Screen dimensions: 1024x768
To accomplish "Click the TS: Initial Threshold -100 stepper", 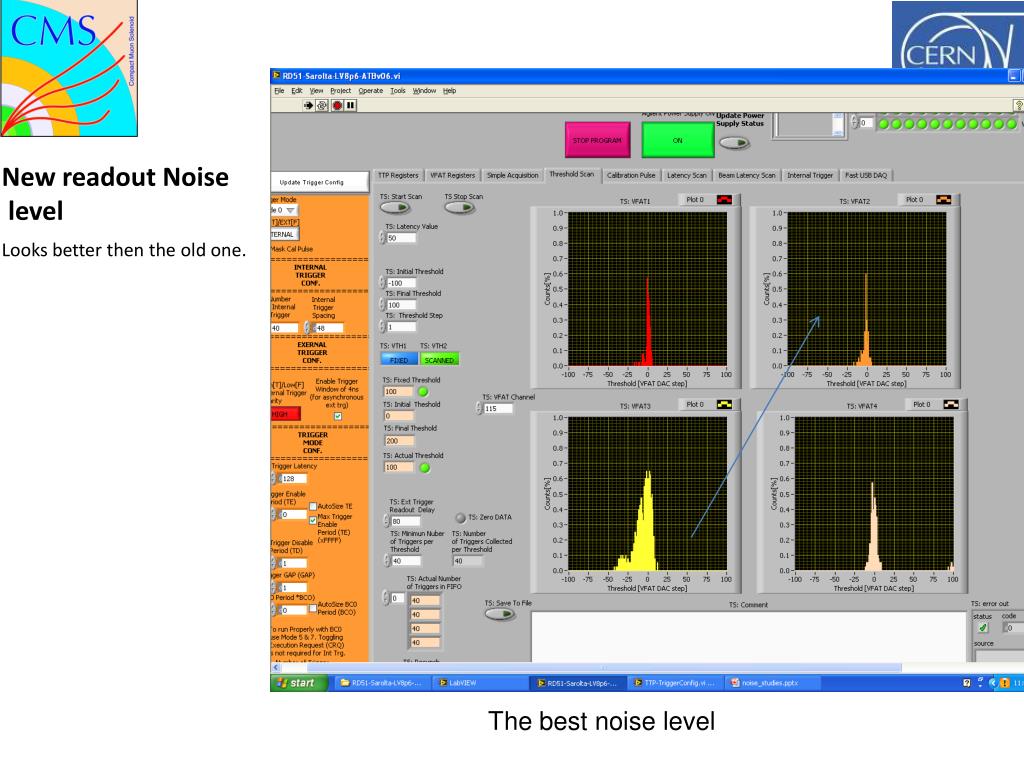I will (383, 283).
